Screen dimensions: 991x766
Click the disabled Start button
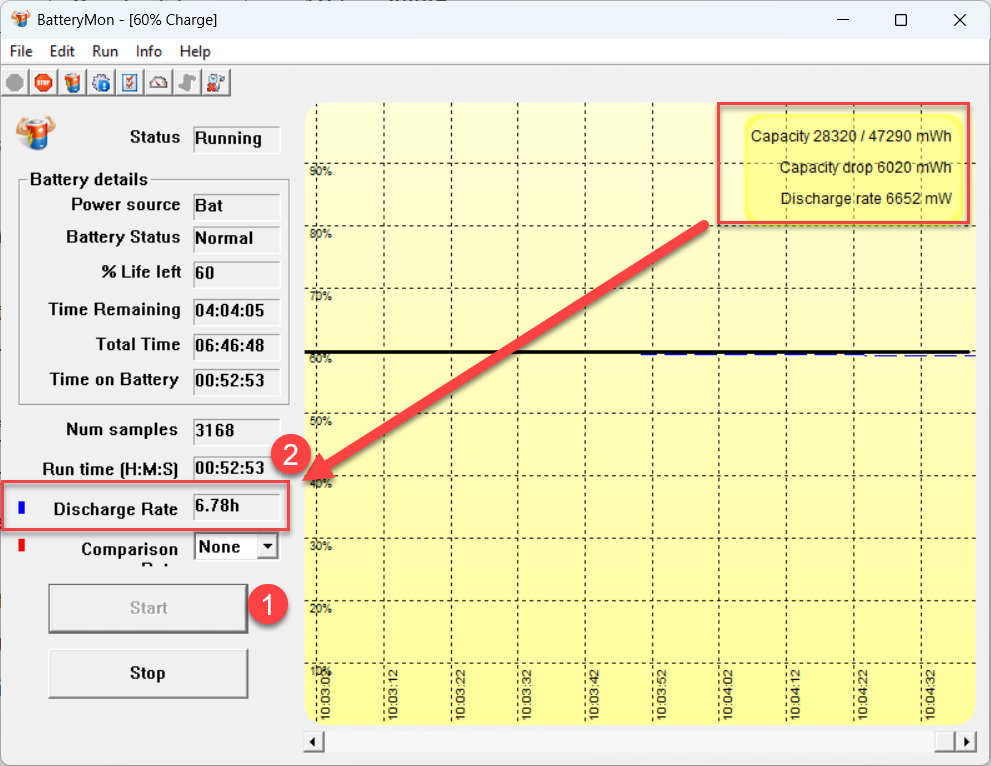tap(148, 608)
